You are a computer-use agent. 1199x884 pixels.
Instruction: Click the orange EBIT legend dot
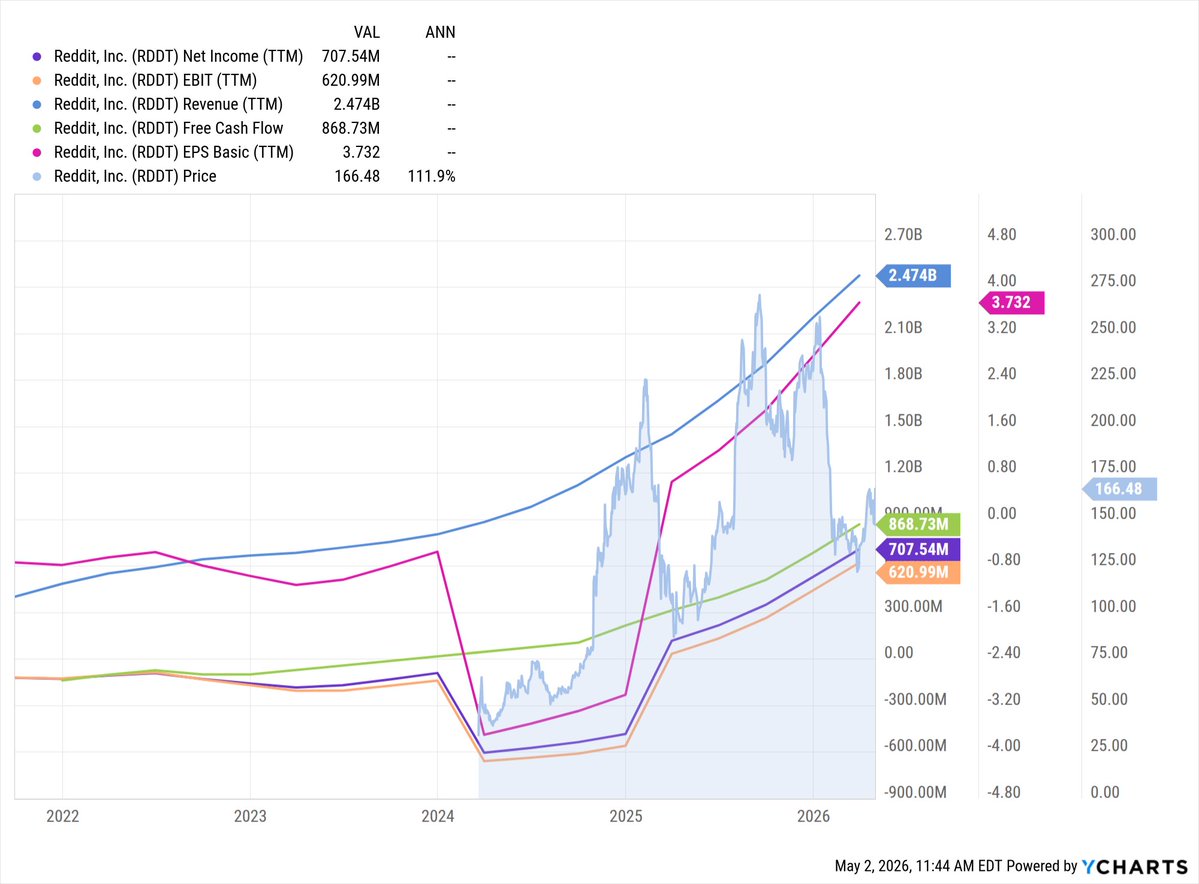click(x=37, y=80)
